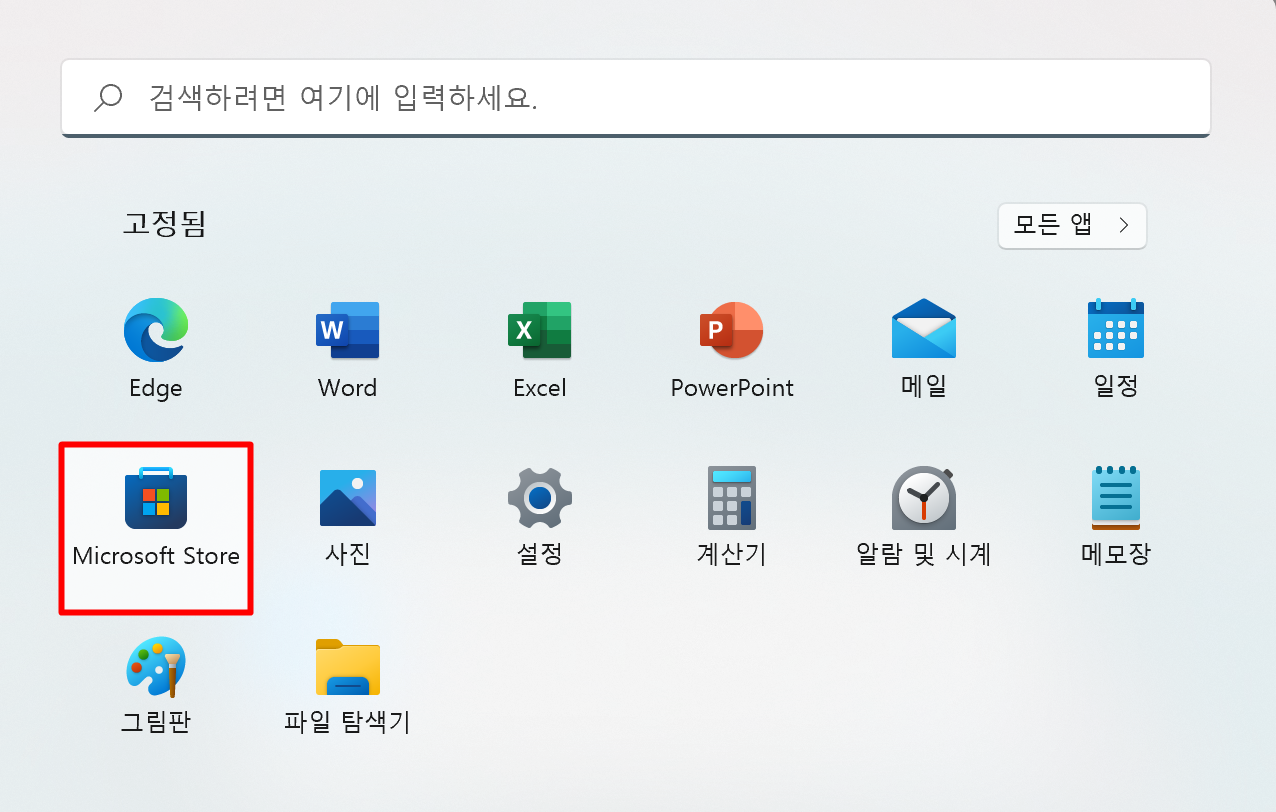Start PowerPoint from pinned apps
This screenshot has width=1276, height=812.
pos(731,331)
